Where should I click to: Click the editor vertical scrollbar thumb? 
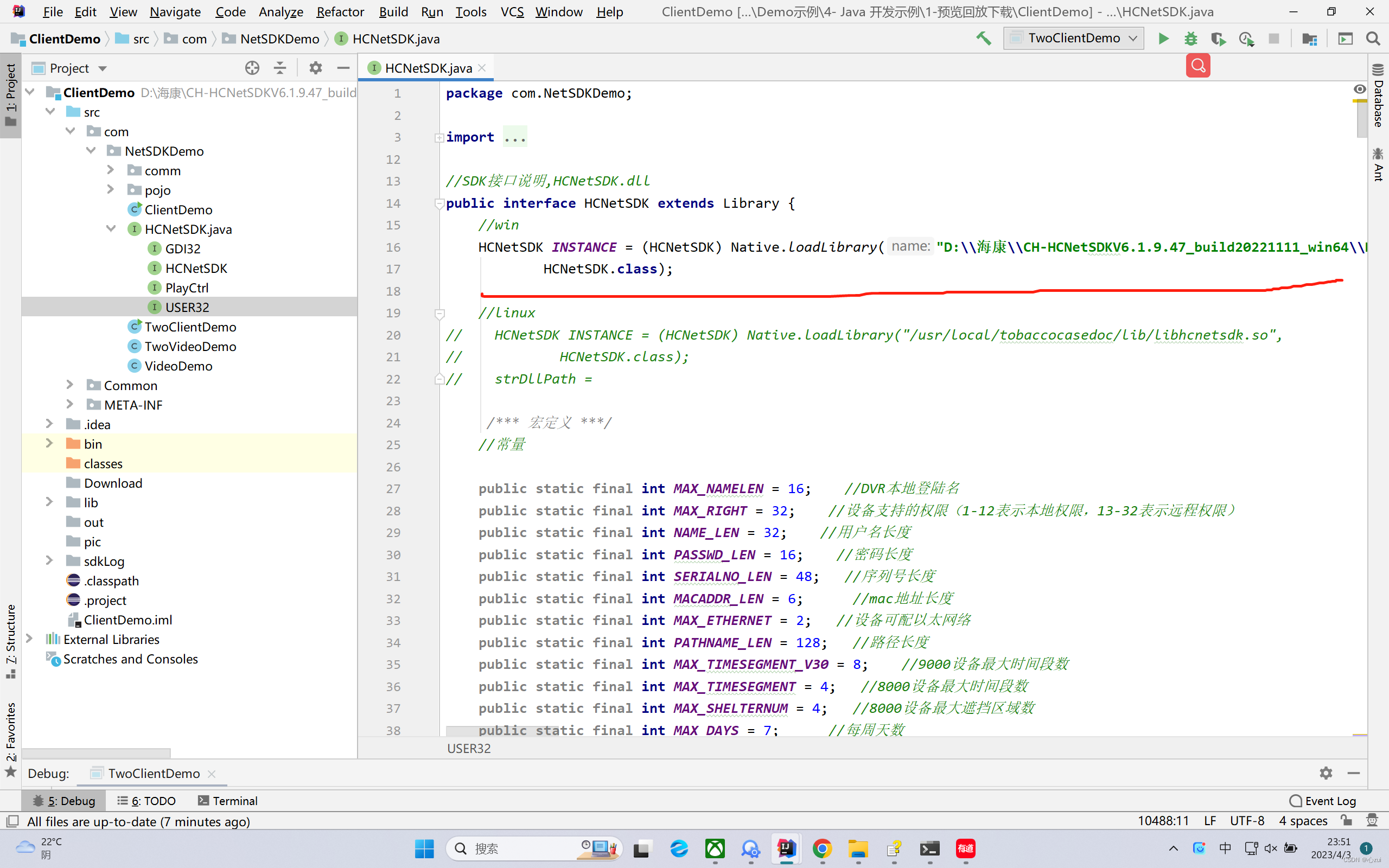(x=1362, y=119)
